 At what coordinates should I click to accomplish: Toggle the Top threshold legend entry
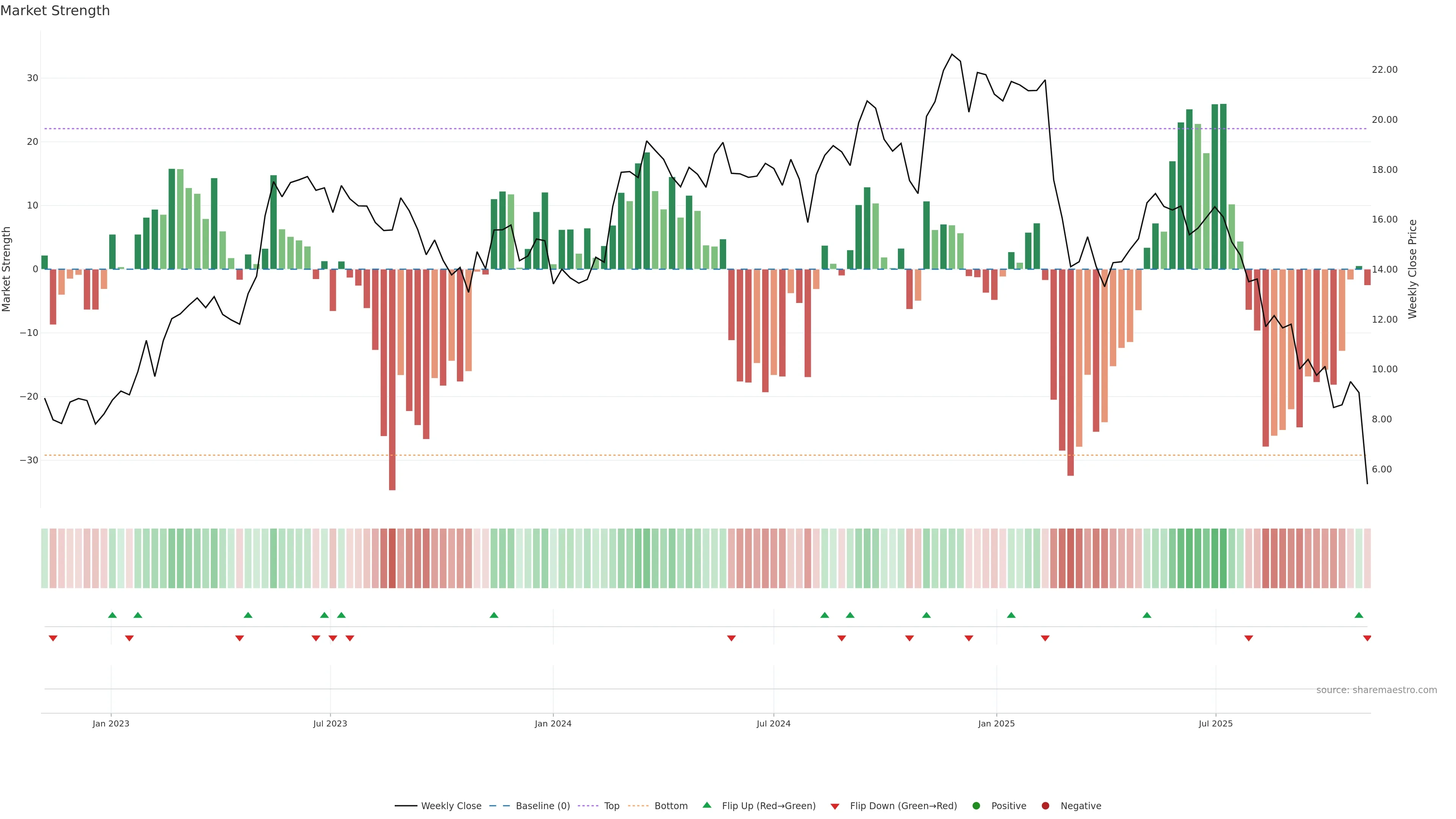612,805
